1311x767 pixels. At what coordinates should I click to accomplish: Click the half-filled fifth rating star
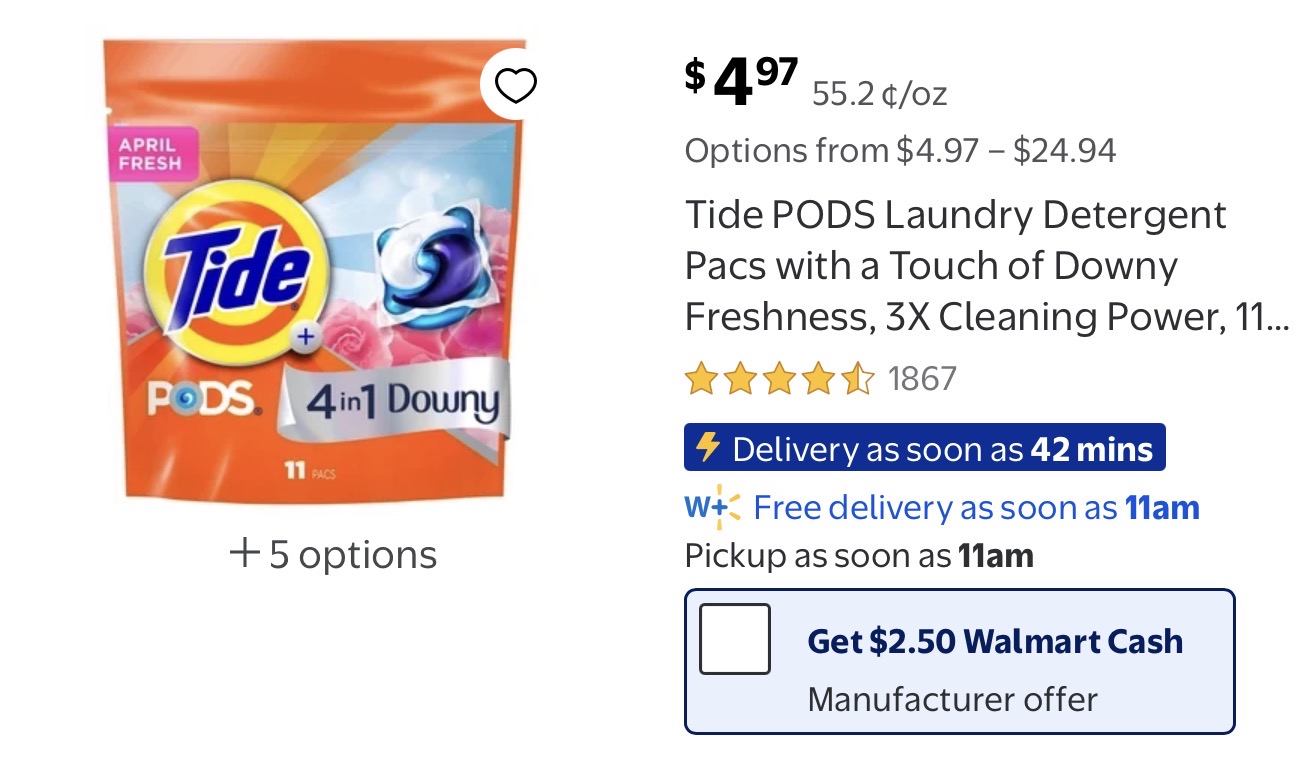tap(858, 380)
